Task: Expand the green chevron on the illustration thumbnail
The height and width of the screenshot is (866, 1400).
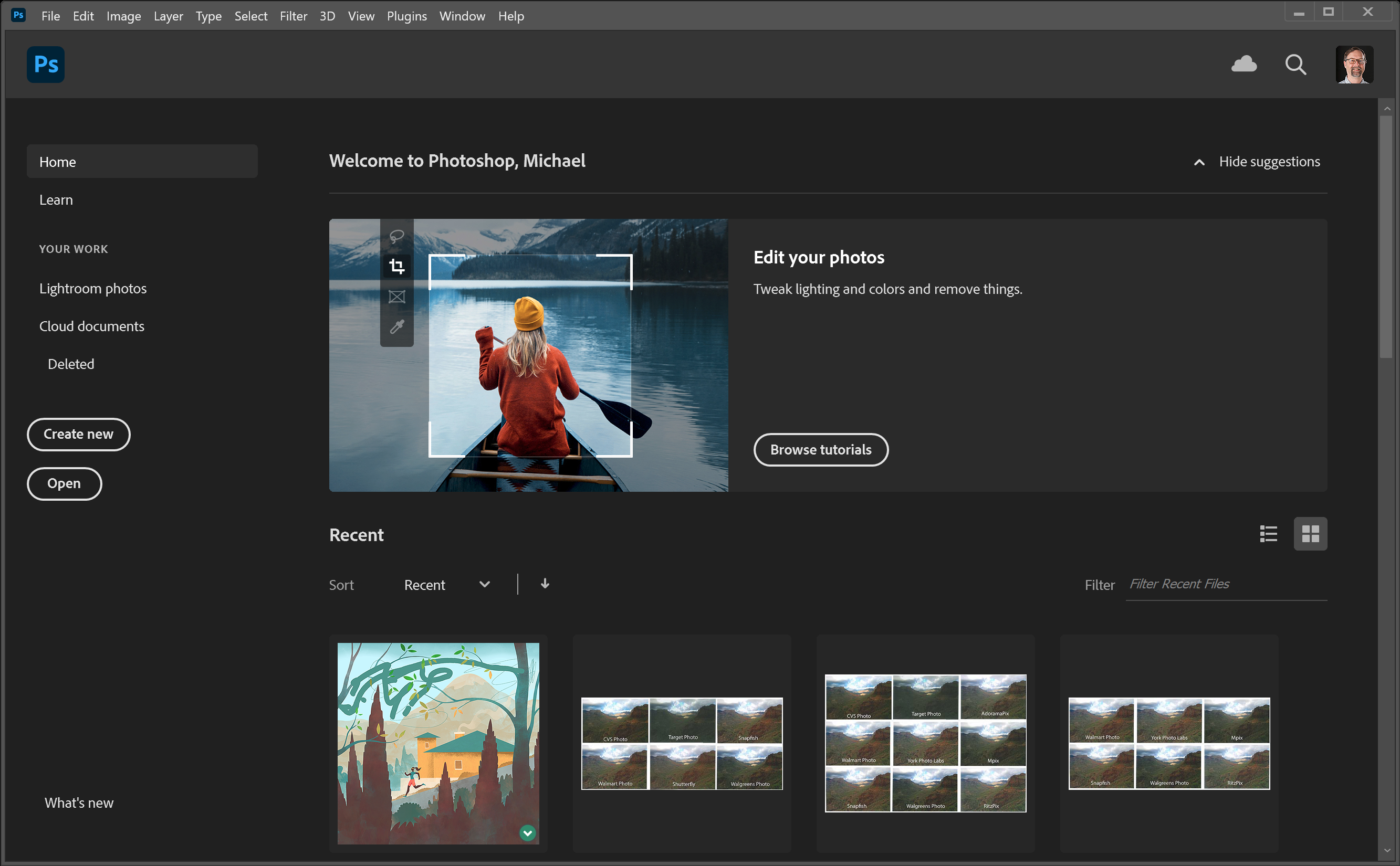Action: 527,833
